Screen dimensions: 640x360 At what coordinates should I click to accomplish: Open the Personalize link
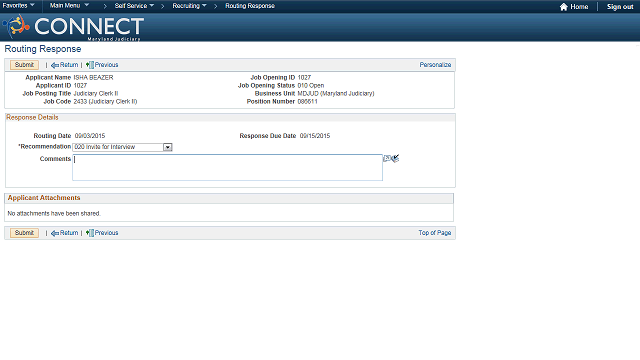click(435, 65)
